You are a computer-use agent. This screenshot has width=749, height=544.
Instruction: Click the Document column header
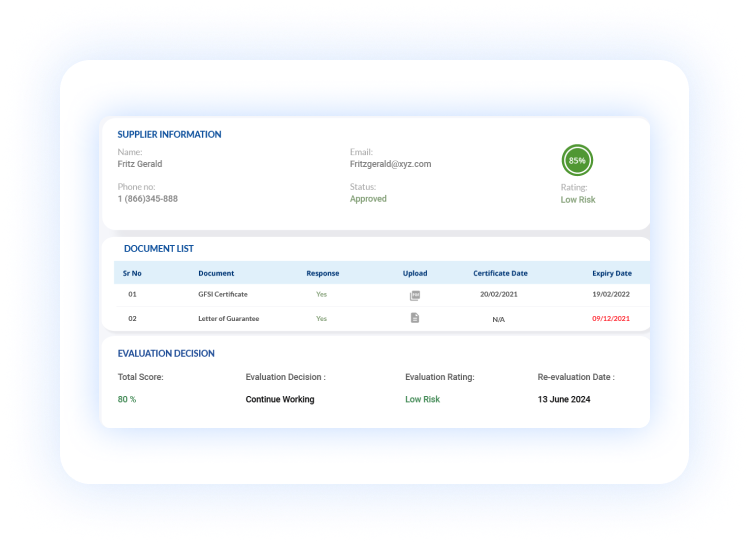tap(216, 273)
